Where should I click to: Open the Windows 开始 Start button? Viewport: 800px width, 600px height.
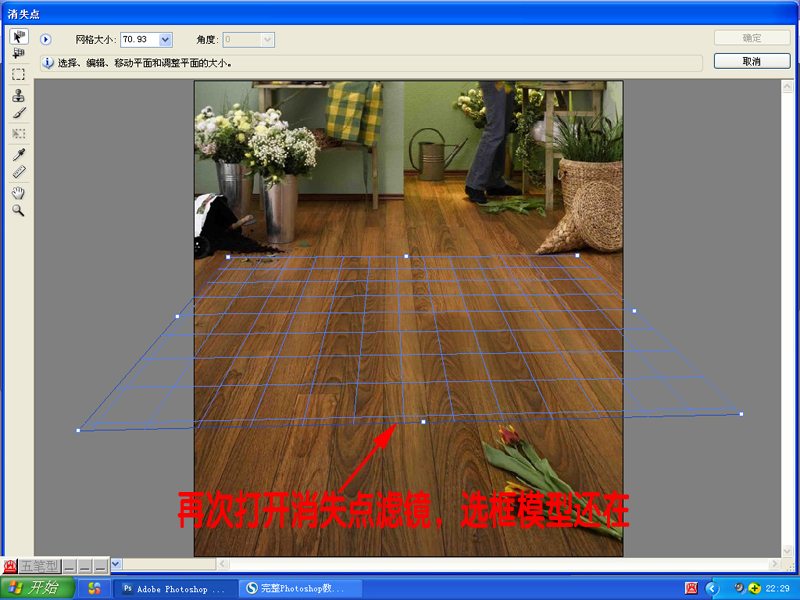[x=38, y=588]
